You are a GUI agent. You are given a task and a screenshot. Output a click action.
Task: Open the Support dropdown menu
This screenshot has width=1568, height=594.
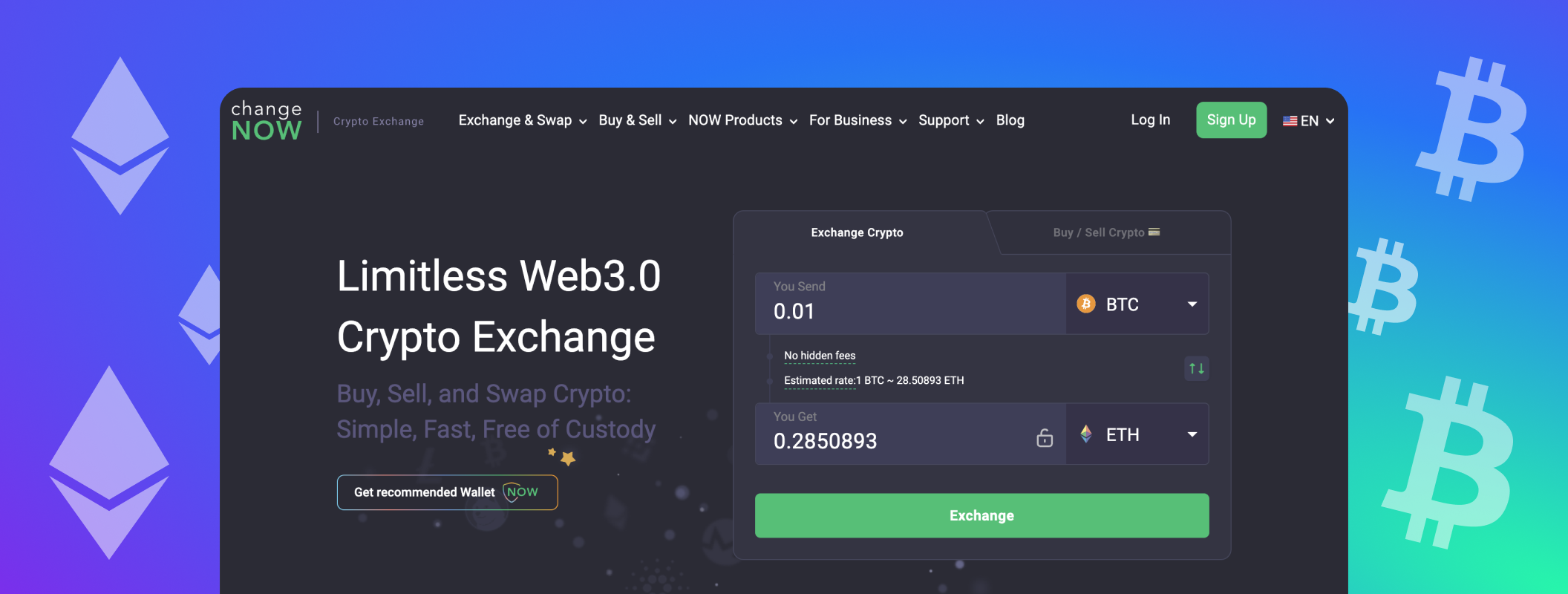click(x=952, y=120)
